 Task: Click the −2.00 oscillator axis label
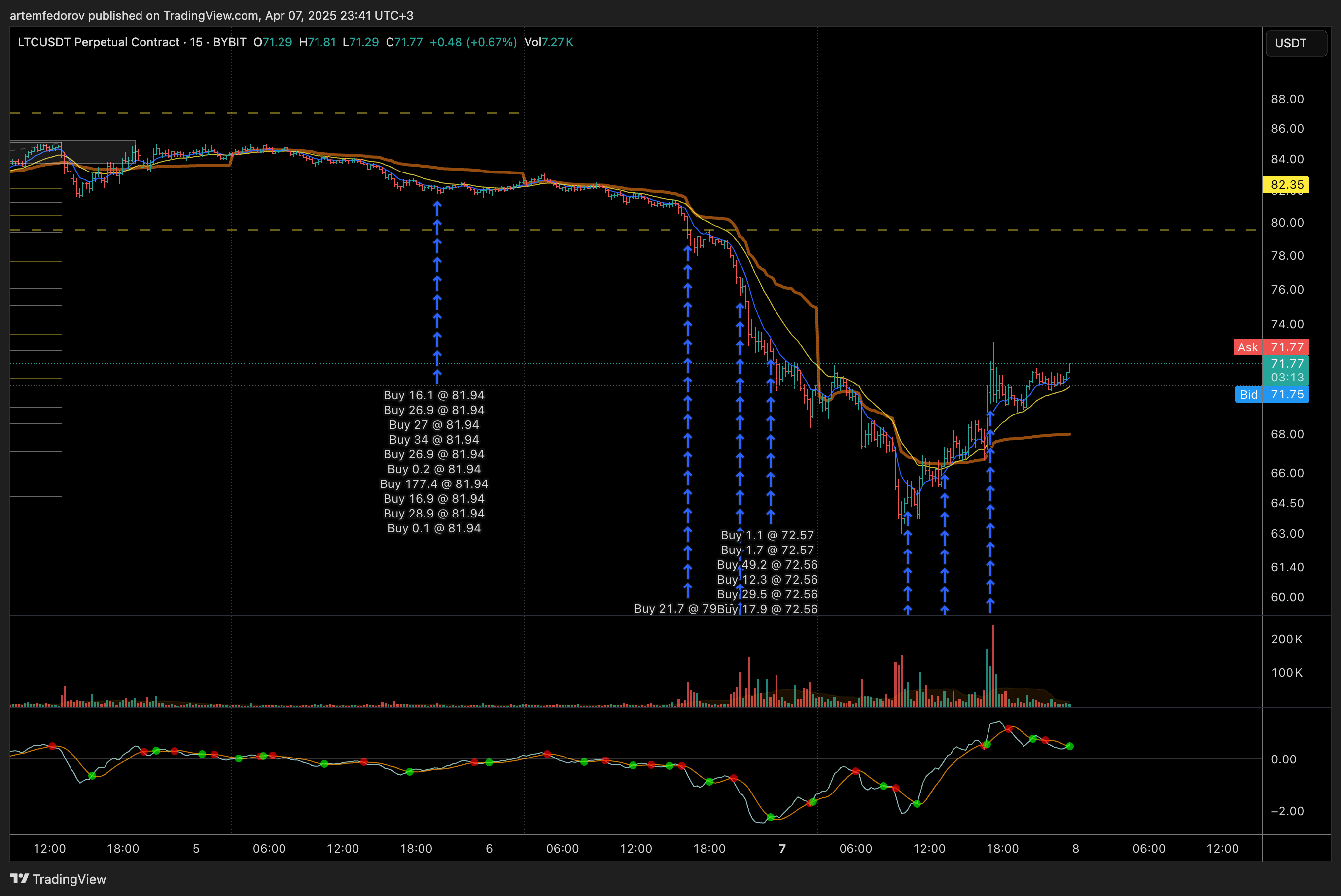pos(1287,811)
